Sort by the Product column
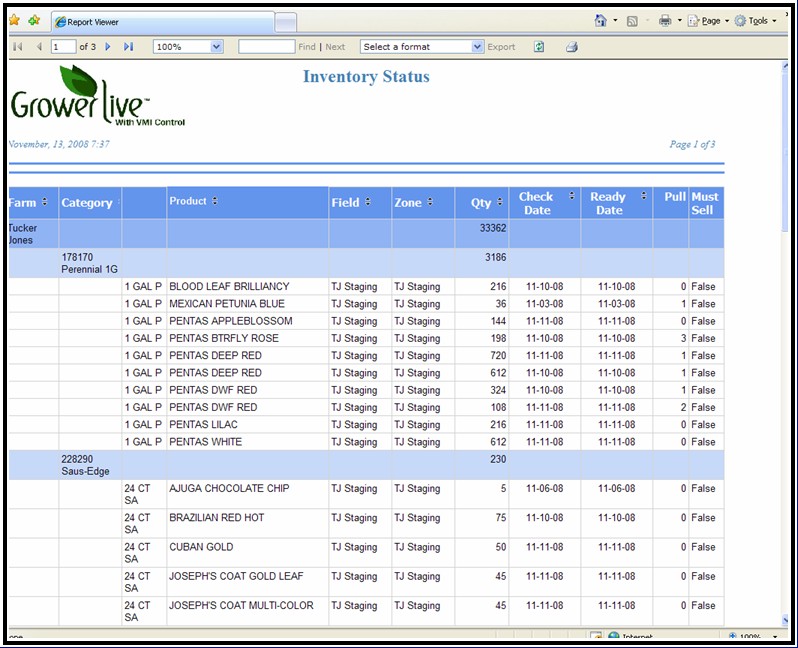This screenshot has width=798, height=648. pyautogui.click(x=215, y=202)
